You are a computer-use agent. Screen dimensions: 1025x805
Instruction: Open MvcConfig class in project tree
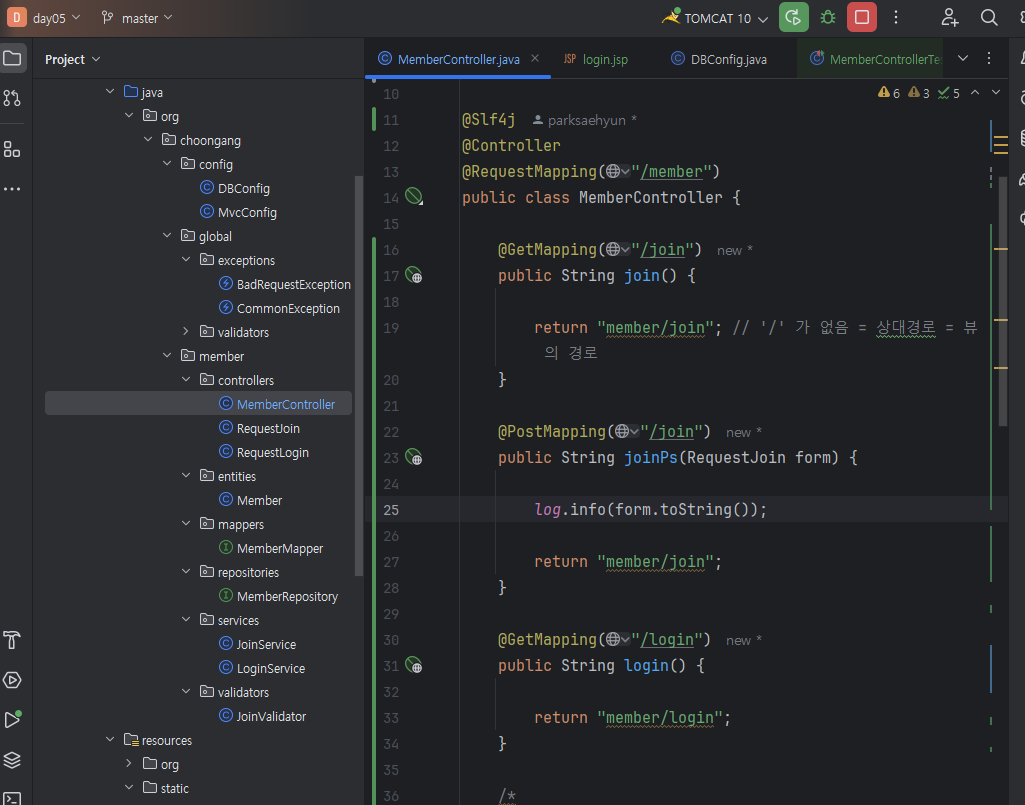click(x=247, y=213)
